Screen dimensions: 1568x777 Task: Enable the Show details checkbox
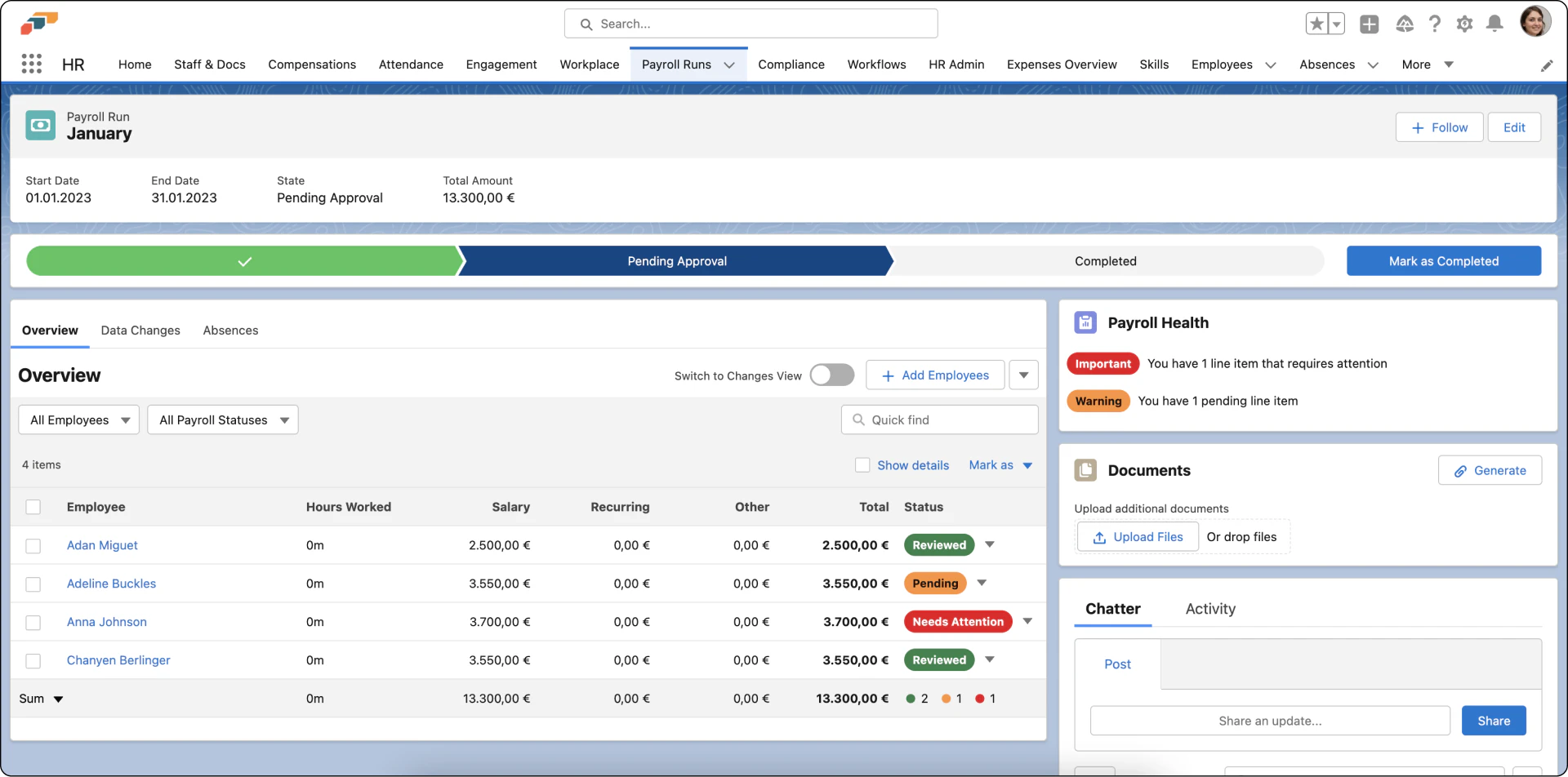[x=862, y=464]
